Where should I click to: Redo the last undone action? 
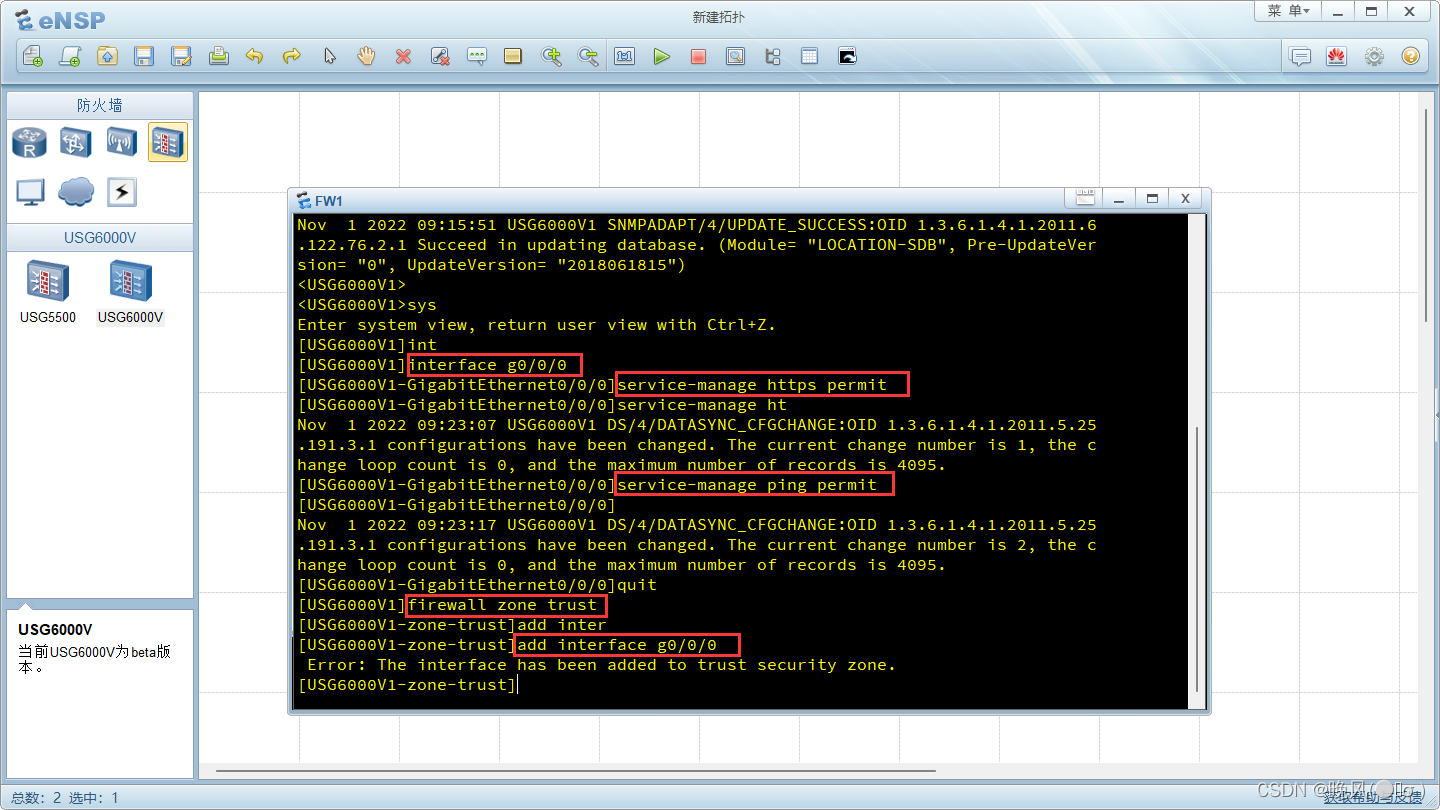[x=292, y=56]
